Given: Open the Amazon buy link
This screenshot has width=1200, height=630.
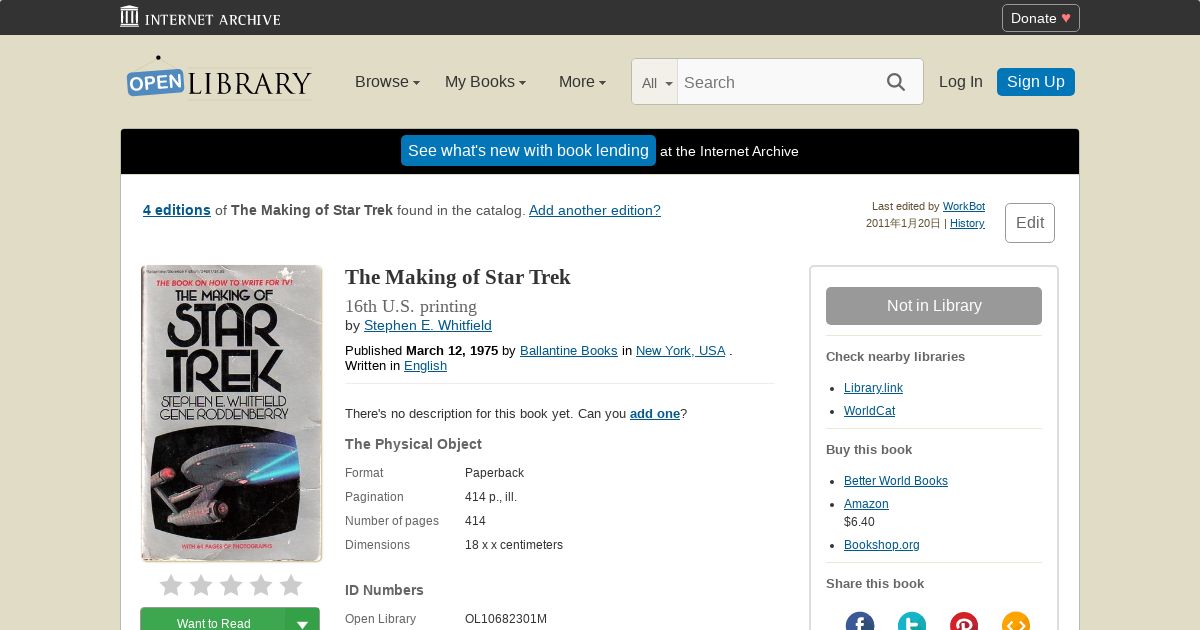Looking at the screenshot, I should click(866, 504).
